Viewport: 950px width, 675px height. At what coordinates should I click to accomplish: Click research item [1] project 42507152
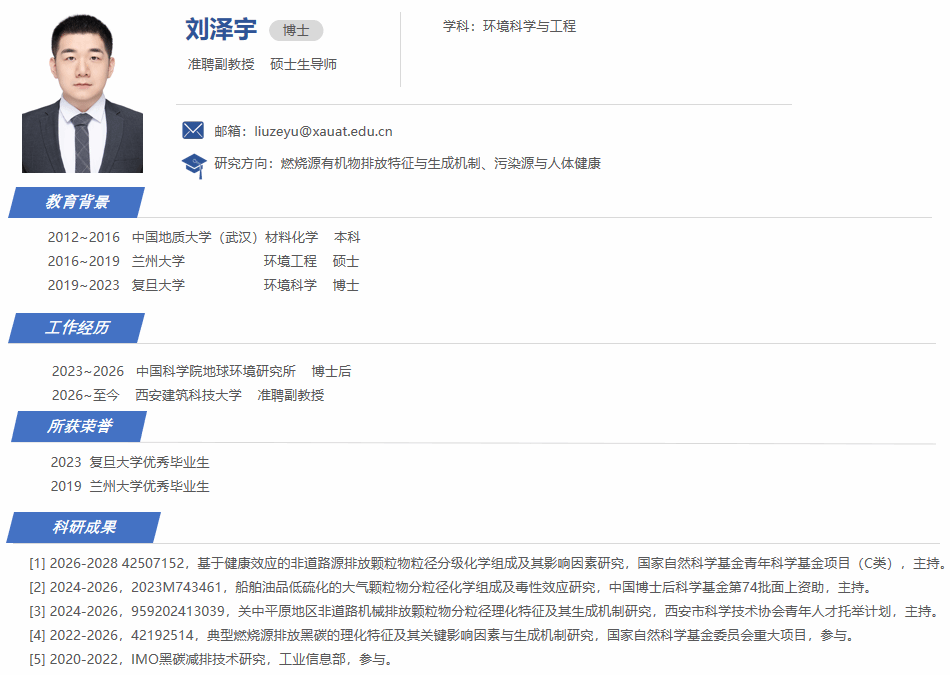[x=487, y=563]
